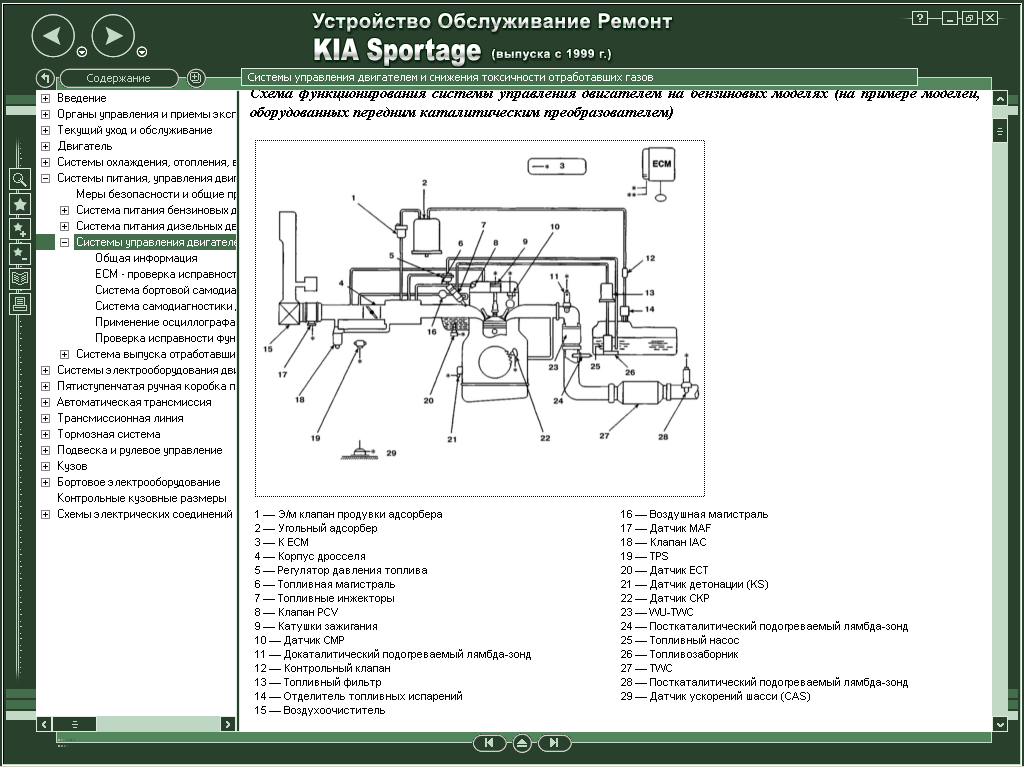Click the large back navigation arrow
This screenshot has width=1024, height=768.
pos(53,37)
